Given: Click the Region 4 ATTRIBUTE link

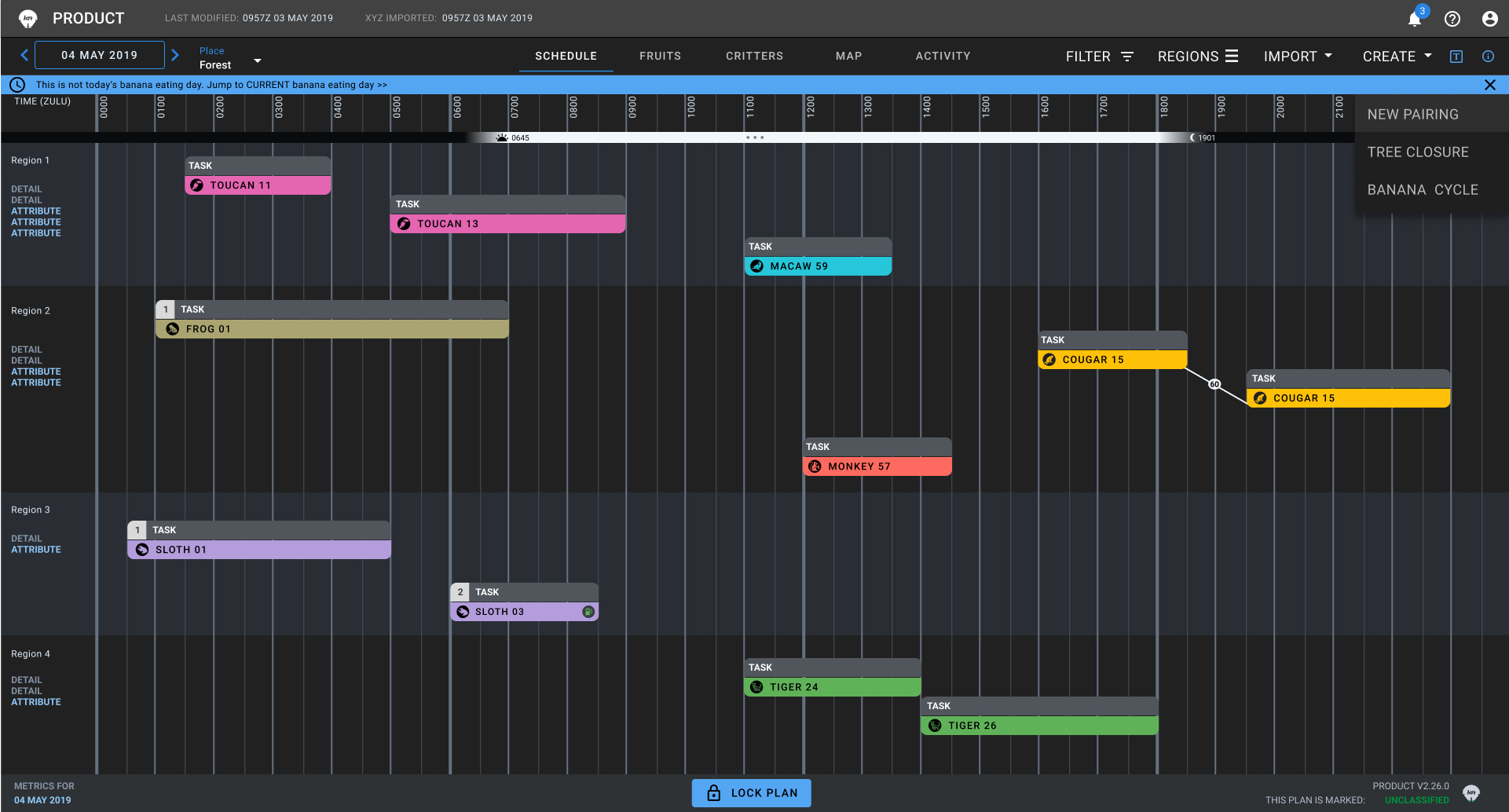Looking at the screenshot, I should coord(36,702).
